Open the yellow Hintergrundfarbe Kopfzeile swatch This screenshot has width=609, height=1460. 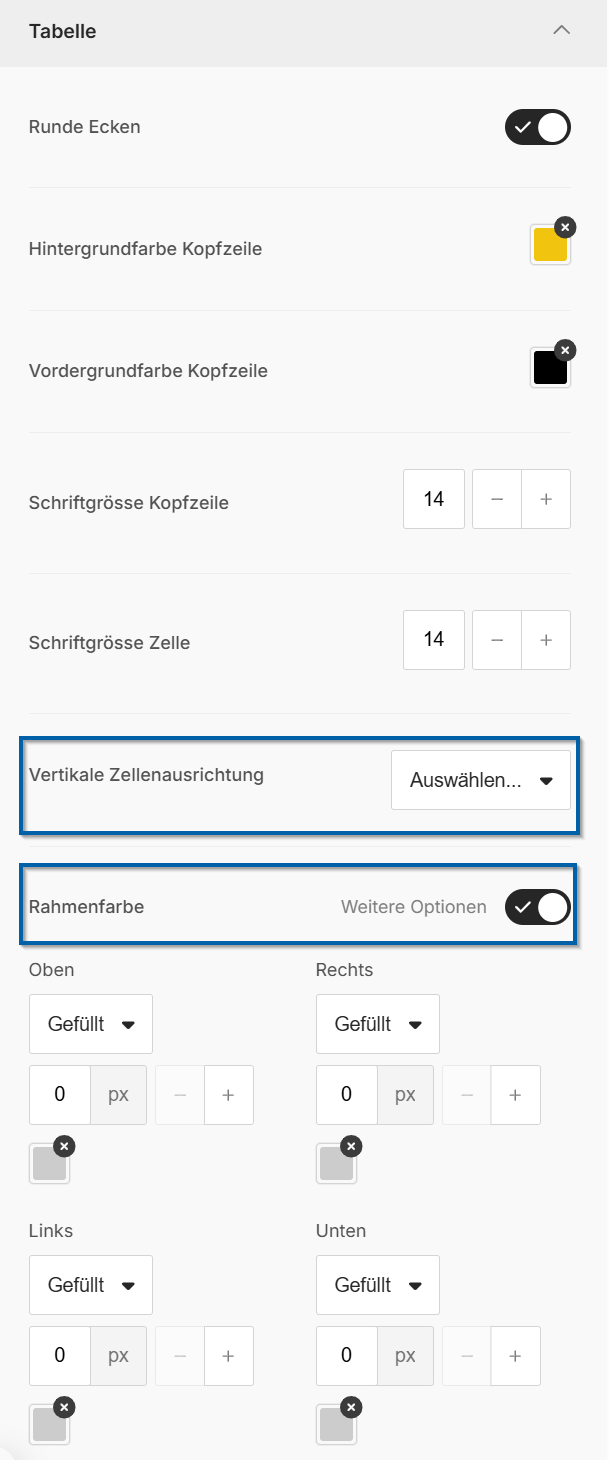pos(550,247)
